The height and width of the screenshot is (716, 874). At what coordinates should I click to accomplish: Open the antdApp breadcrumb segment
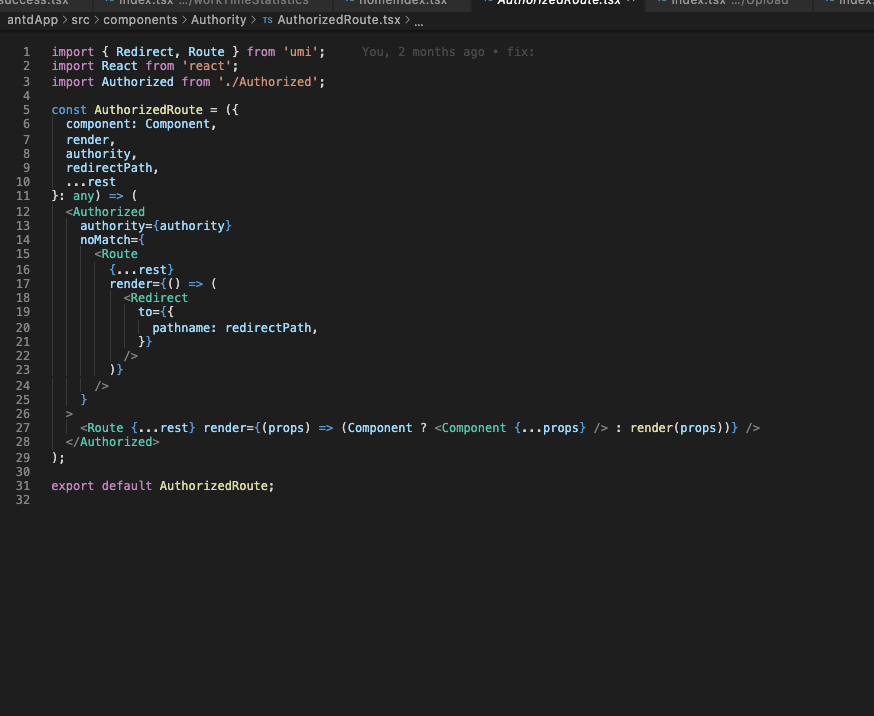[32, 20]
